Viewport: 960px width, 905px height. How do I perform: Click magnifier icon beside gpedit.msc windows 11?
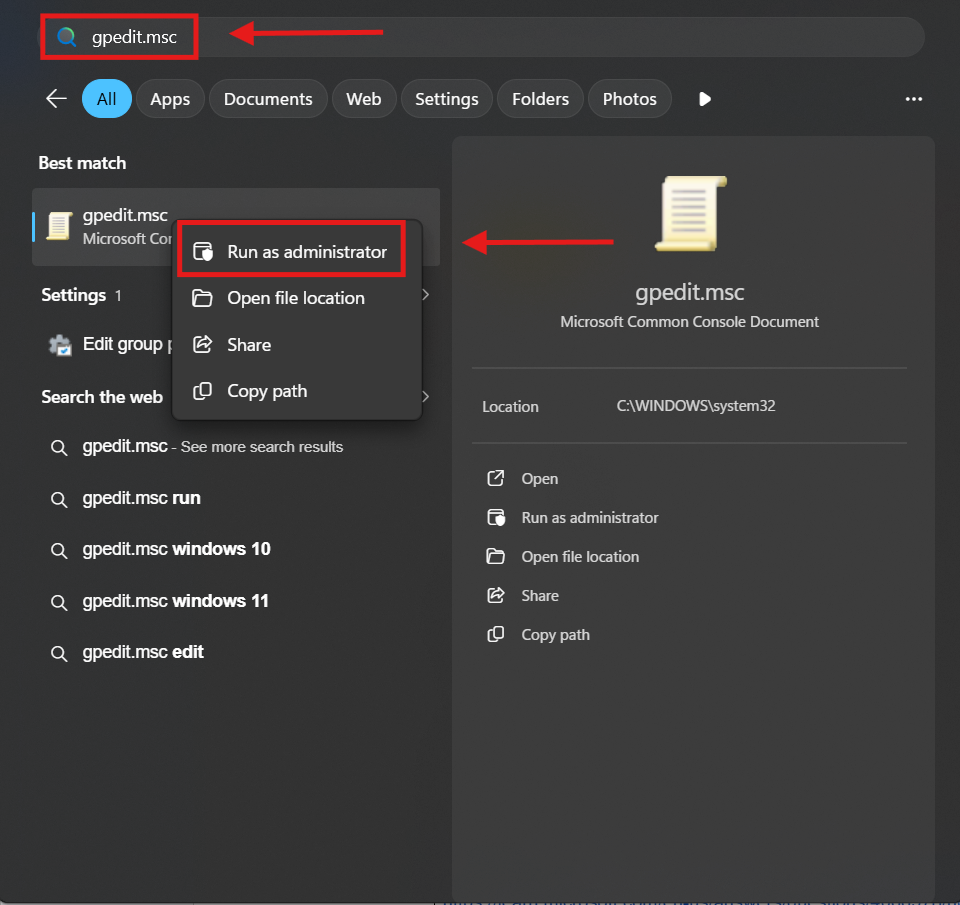pyautogui.click(x=59, y=603)
